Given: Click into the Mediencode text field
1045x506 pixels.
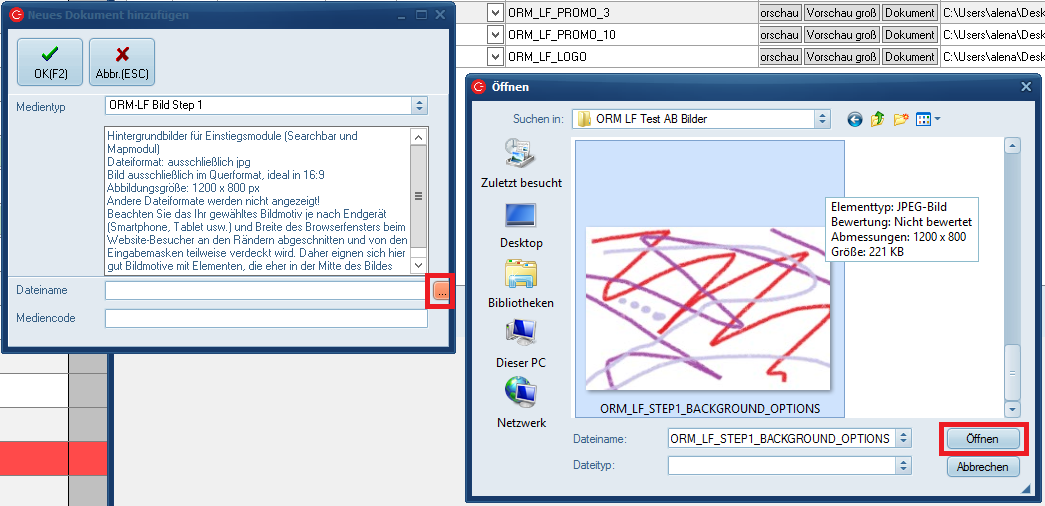Looking at the screenshot, I should 266,318.
